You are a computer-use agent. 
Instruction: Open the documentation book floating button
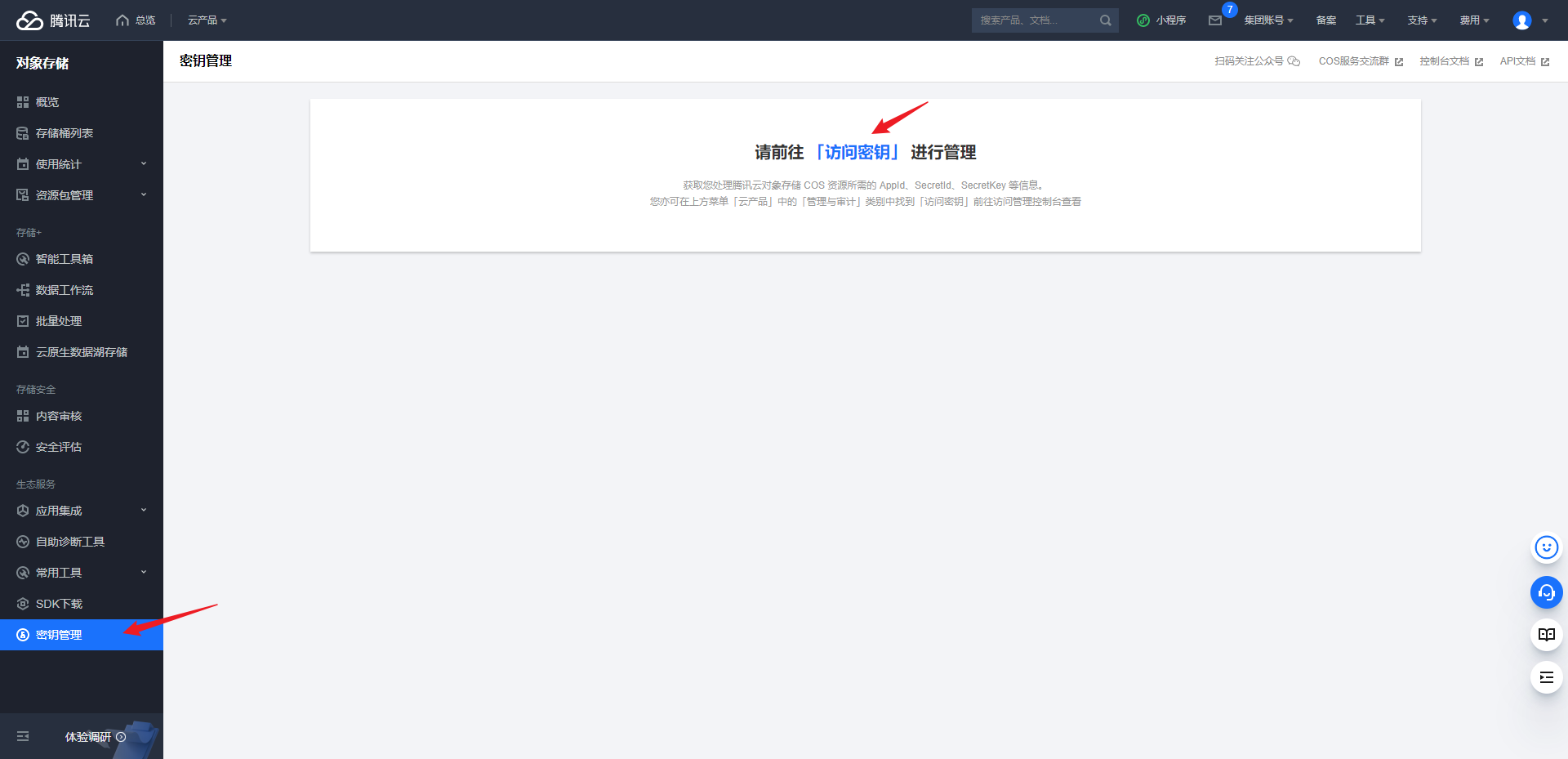(1546, 635)
